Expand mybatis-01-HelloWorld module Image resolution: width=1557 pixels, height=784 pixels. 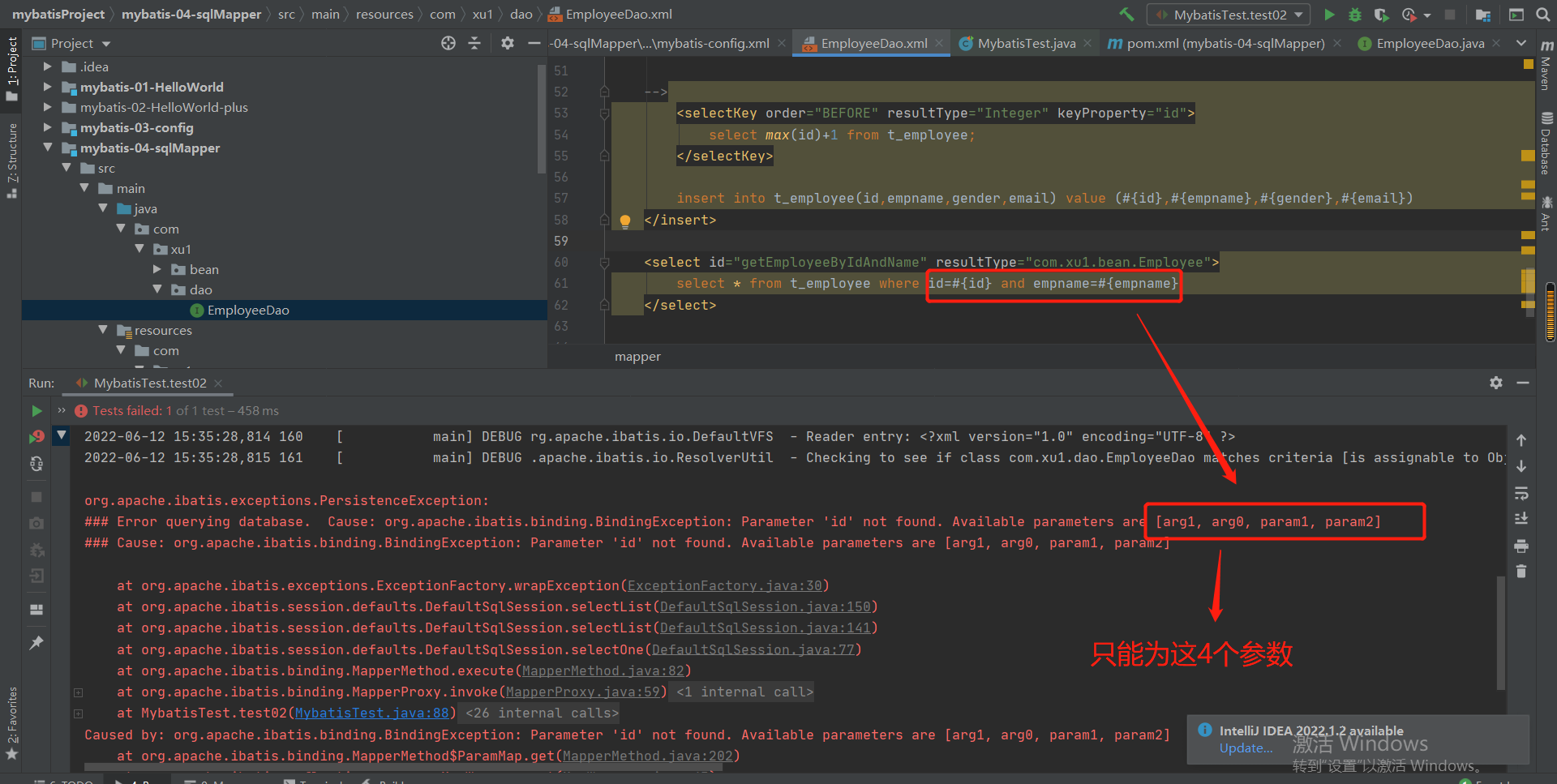(47, 87)
